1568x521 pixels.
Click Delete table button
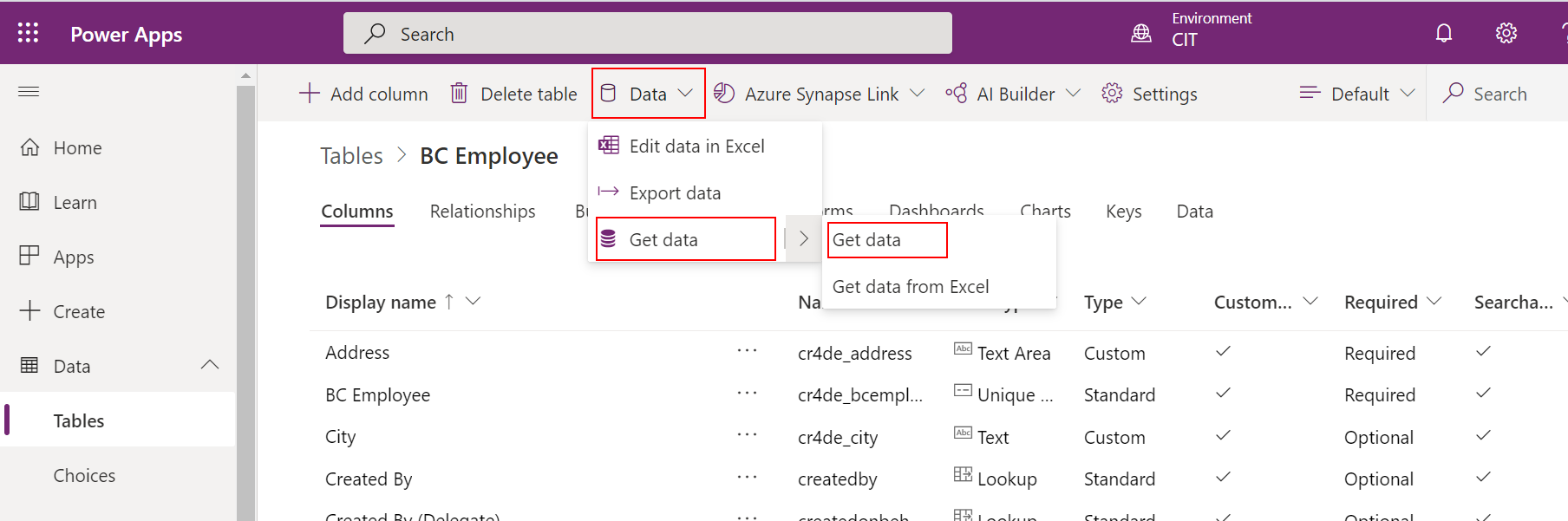(x=513, y=94)
